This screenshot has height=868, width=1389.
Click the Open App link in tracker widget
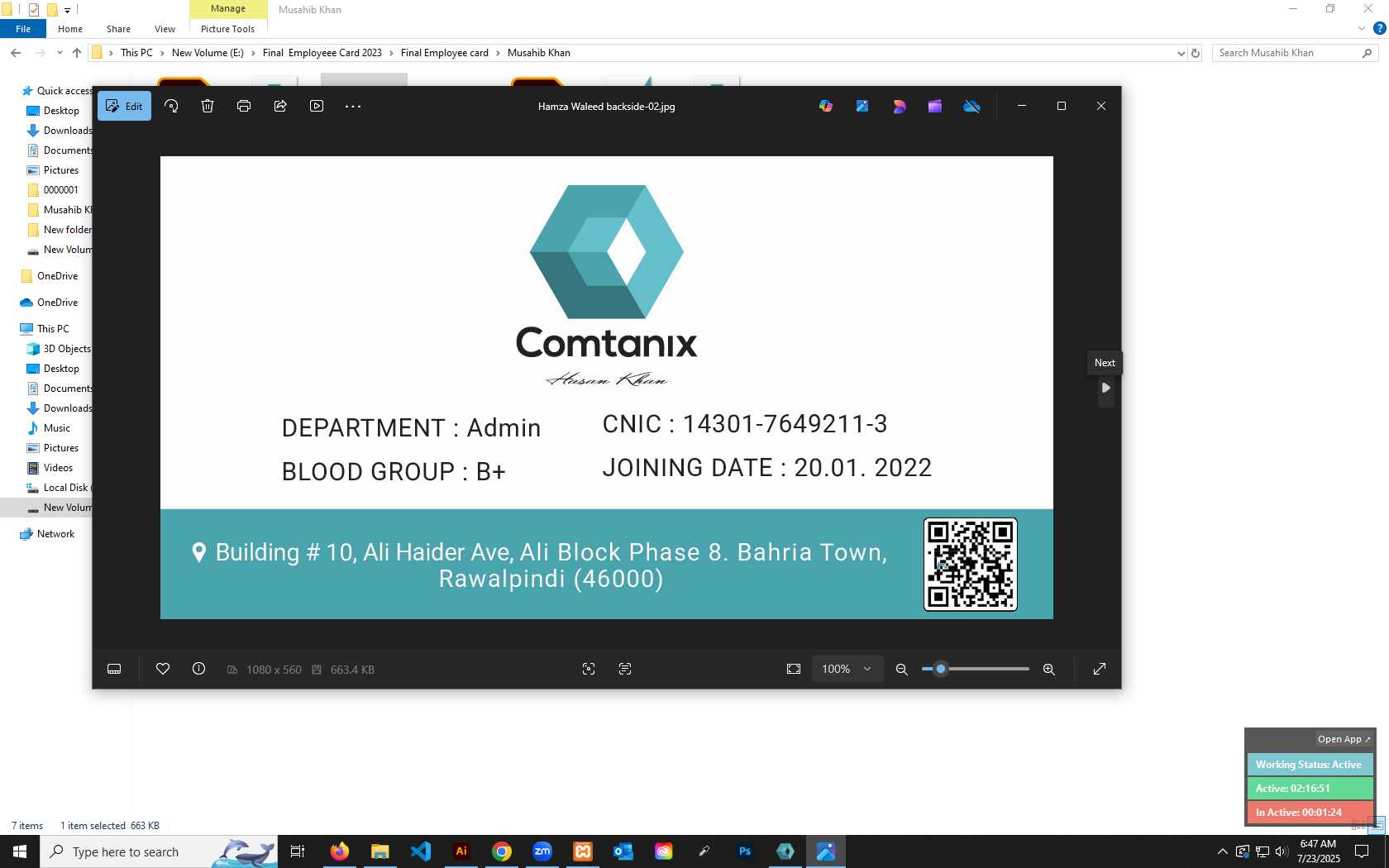(1344, 739)
